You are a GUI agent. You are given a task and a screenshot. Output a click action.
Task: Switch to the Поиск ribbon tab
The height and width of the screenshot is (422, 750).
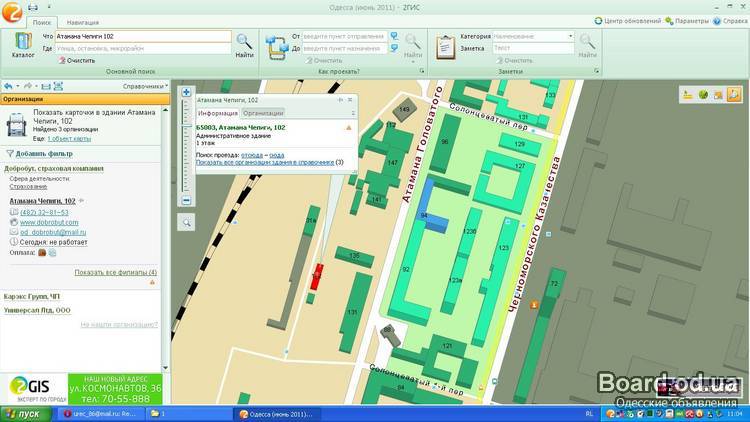pos(42,22)
